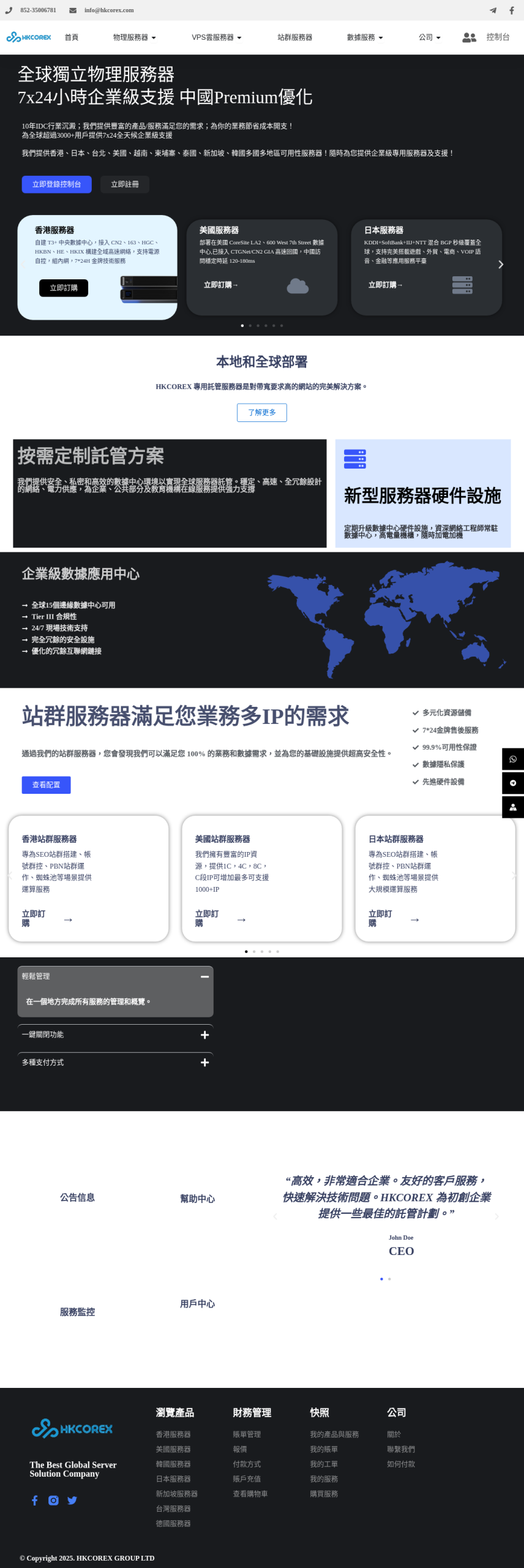Screen dimensions: 524x1568
Task: Click the server icon above 新型服務器硬件設施
Action: 355,459
